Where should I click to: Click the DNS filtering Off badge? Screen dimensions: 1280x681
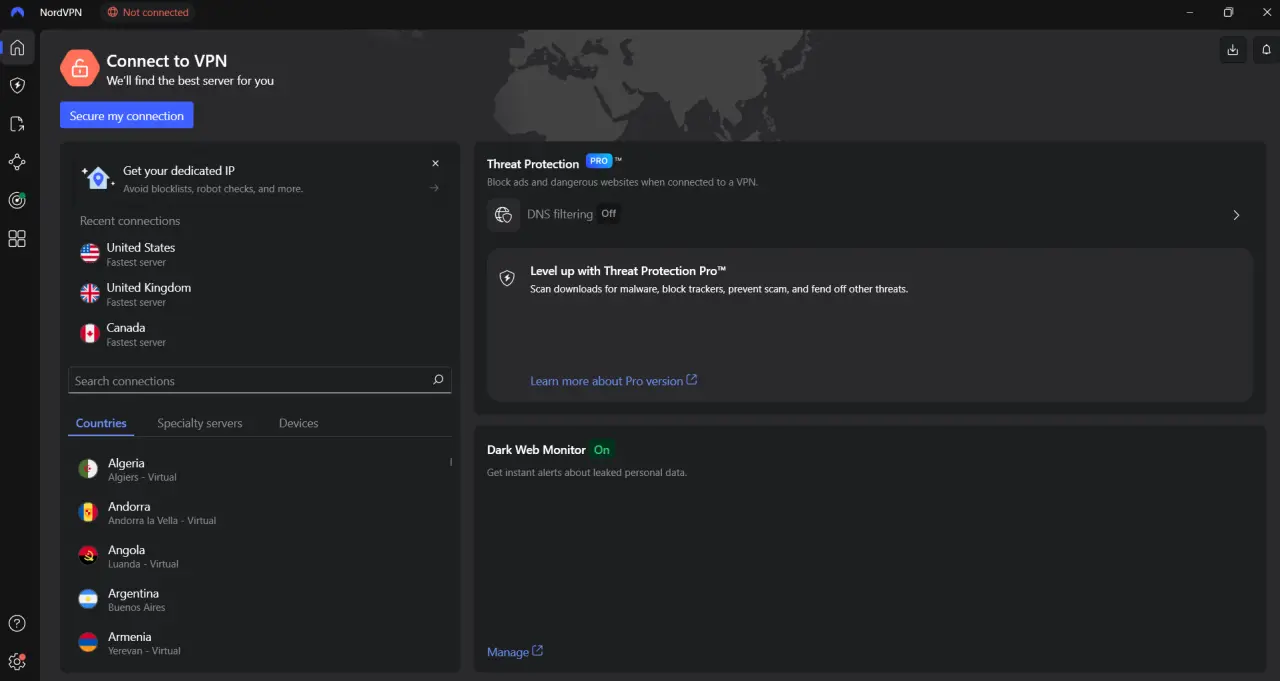[x=608, y=214]
